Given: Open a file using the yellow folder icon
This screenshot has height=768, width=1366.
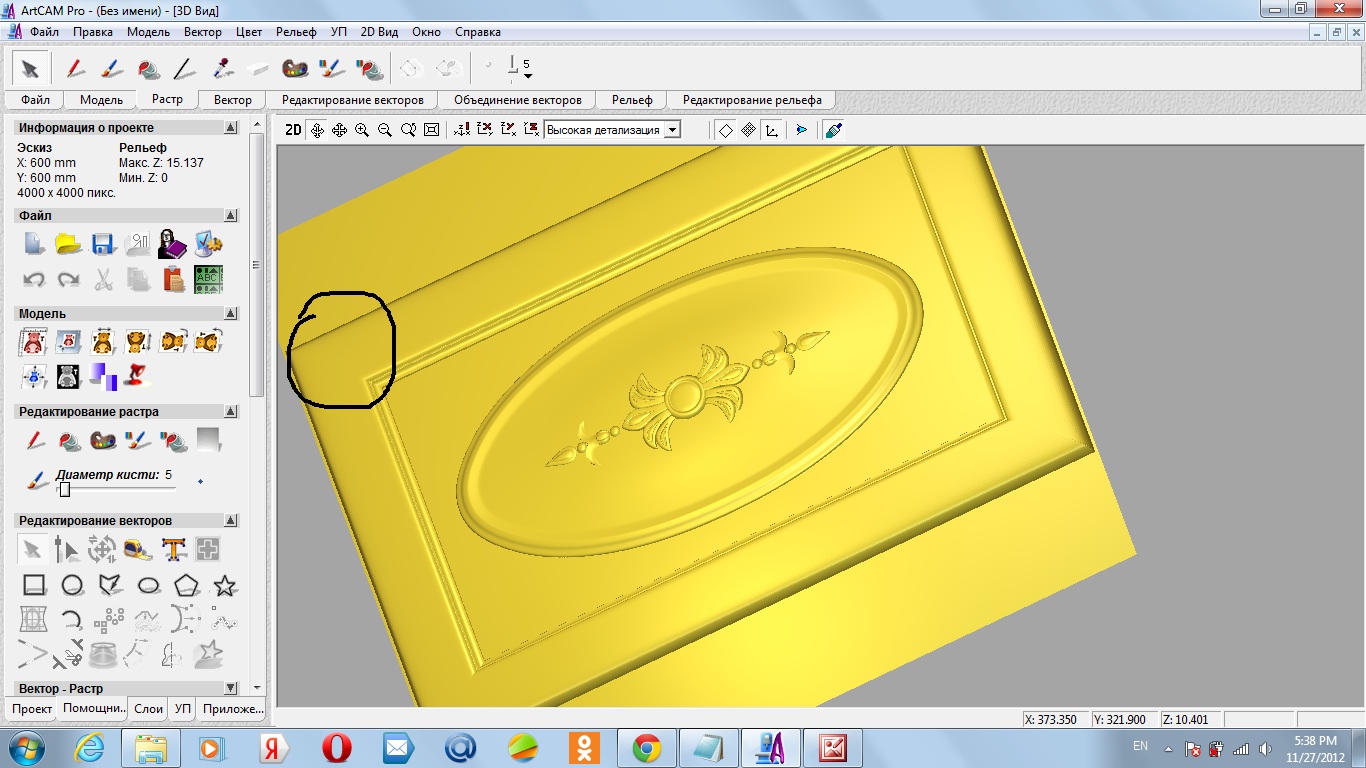Looking at the screenshot, I should click(x=68, y=244).
